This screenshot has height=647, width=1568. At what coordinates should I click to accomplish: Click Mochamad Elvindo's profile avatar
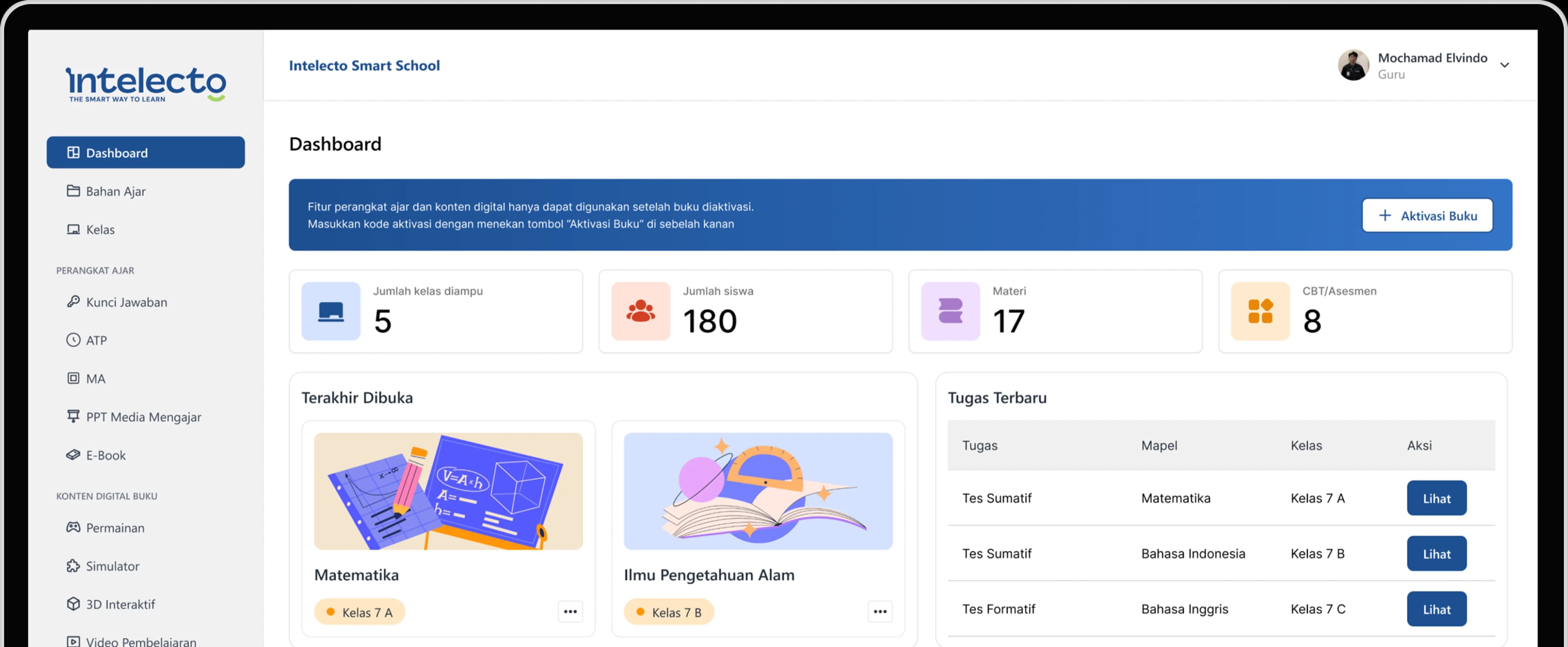point(1354,65)
